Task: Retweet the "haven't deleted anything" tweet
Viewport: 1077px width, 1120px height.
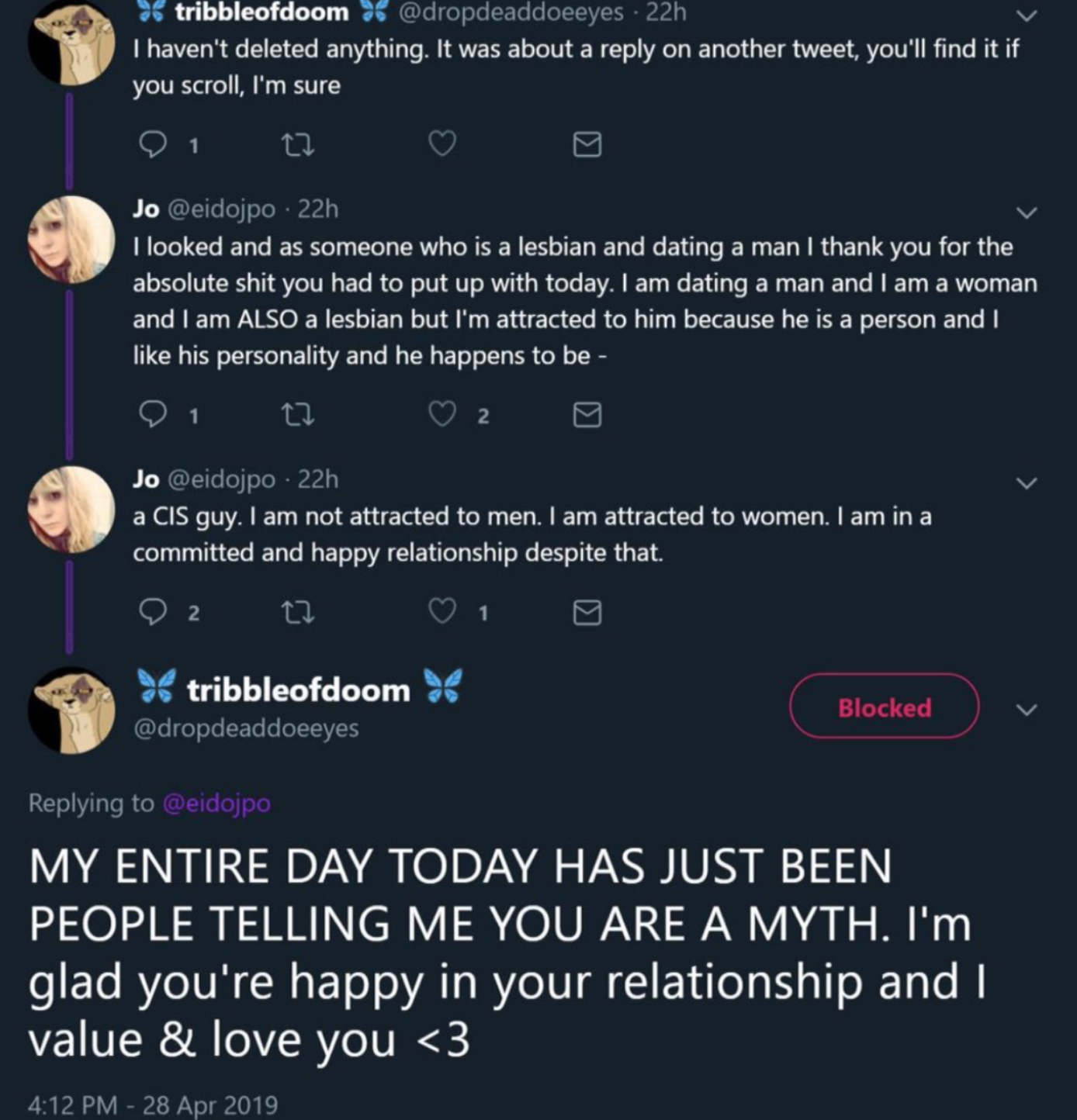Action: click(x=298, y=144)
